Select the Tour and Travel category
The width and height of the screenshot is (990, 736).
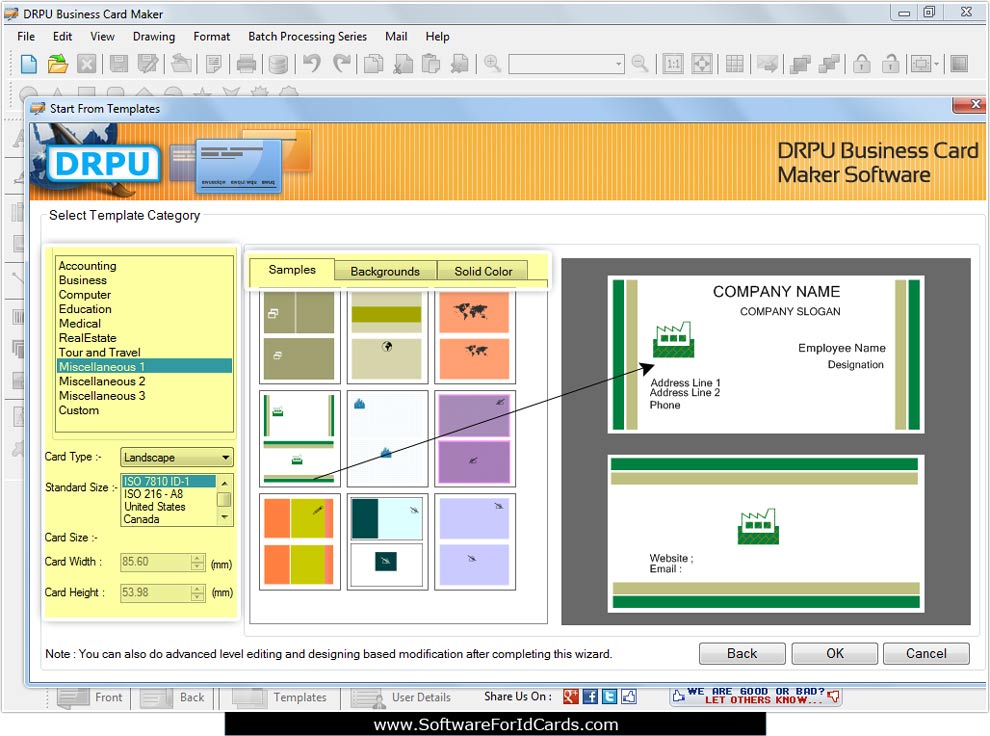(x=100, y=353)
